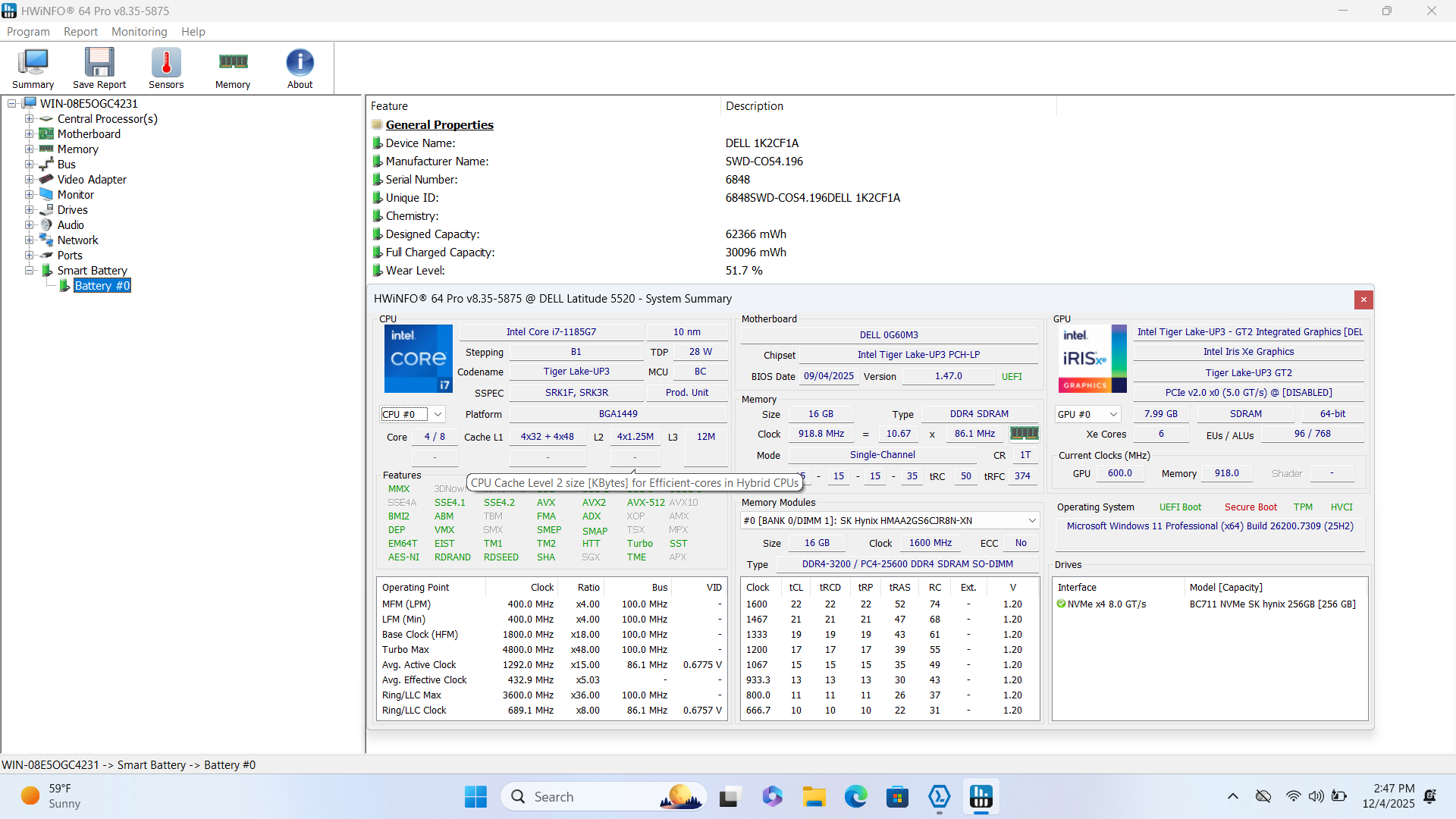Click the memory chip icon beside clock
The image size is (1456, 819).
click(x=1024, y=433)
